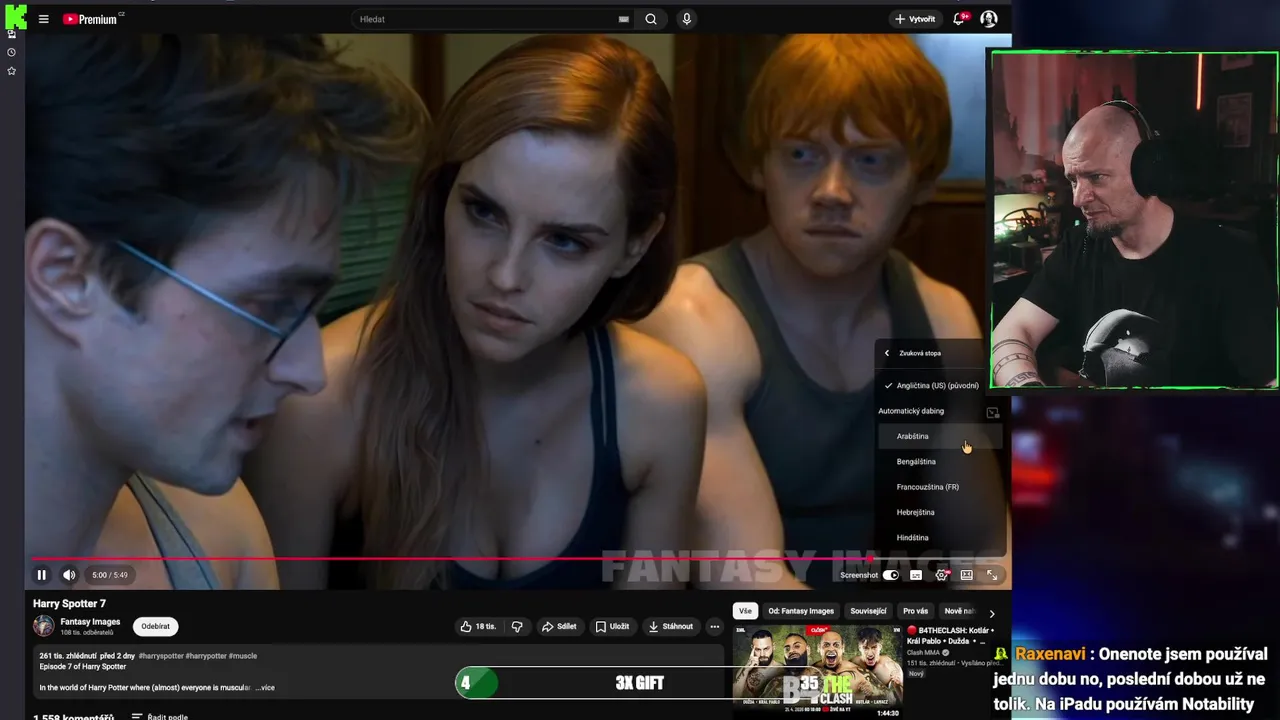
Task: Open the #muscle hashtag link
Action: 243,656
